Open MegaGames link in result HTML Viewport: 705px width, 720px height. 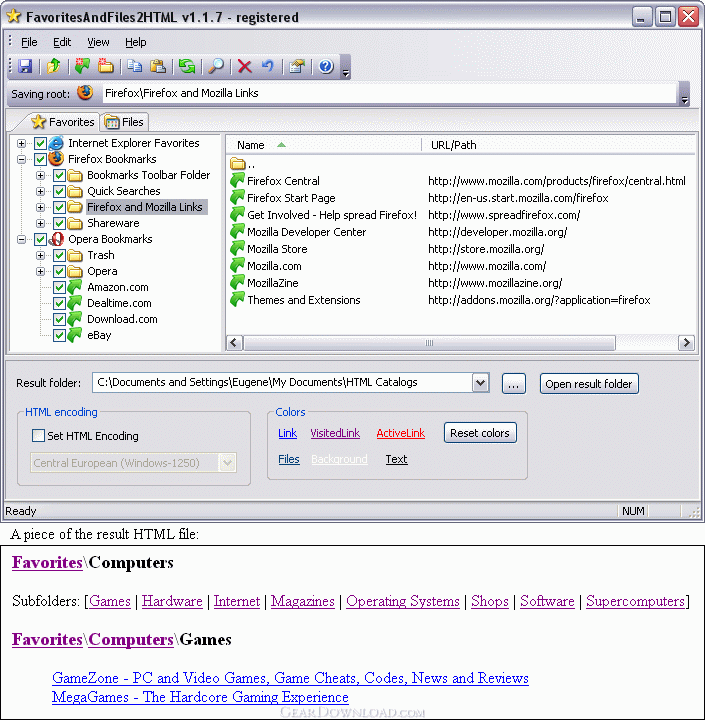(200, 697)
